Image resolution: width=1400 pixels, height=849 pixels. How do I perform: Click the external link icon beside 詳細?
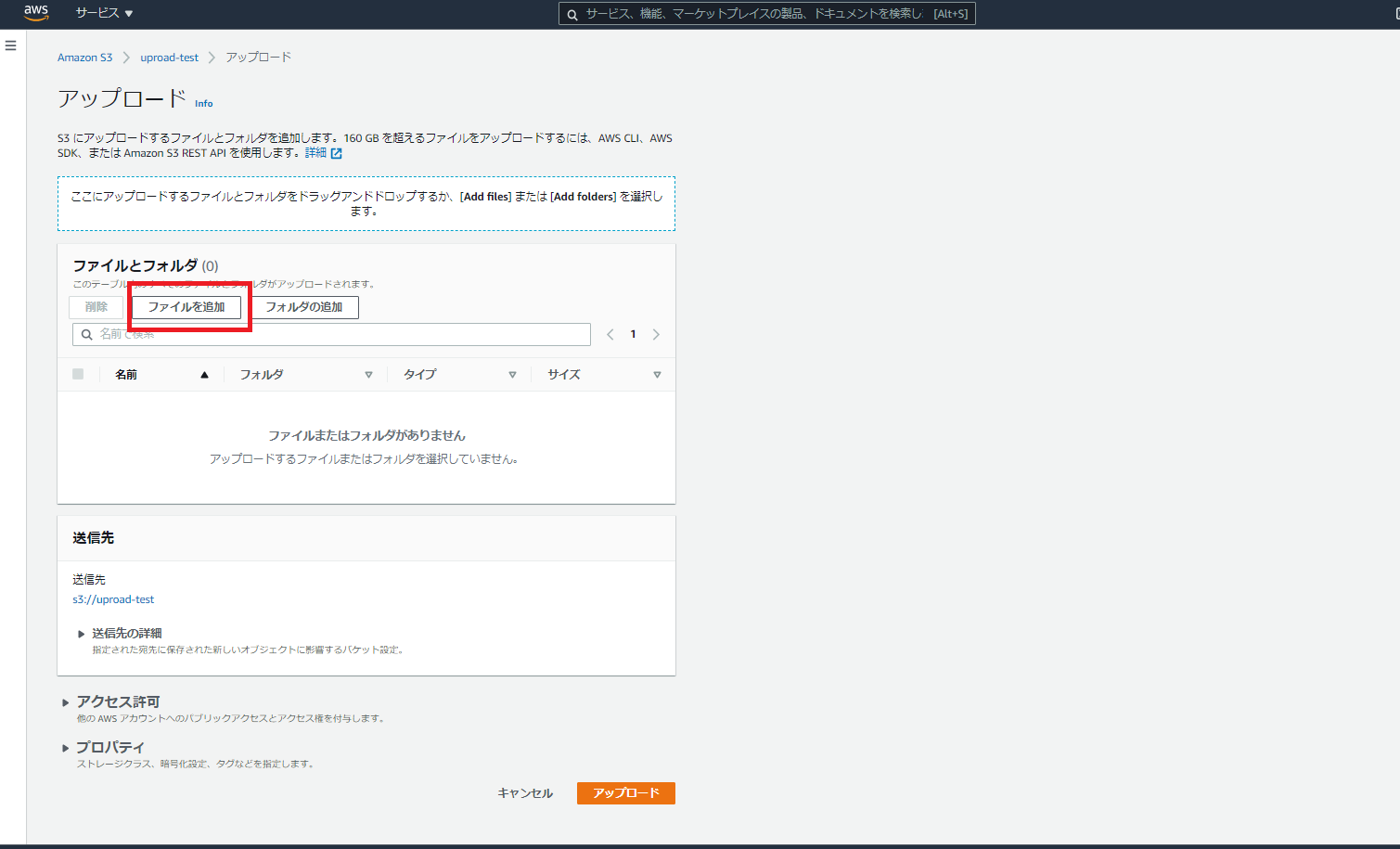(x=335, y=152)
